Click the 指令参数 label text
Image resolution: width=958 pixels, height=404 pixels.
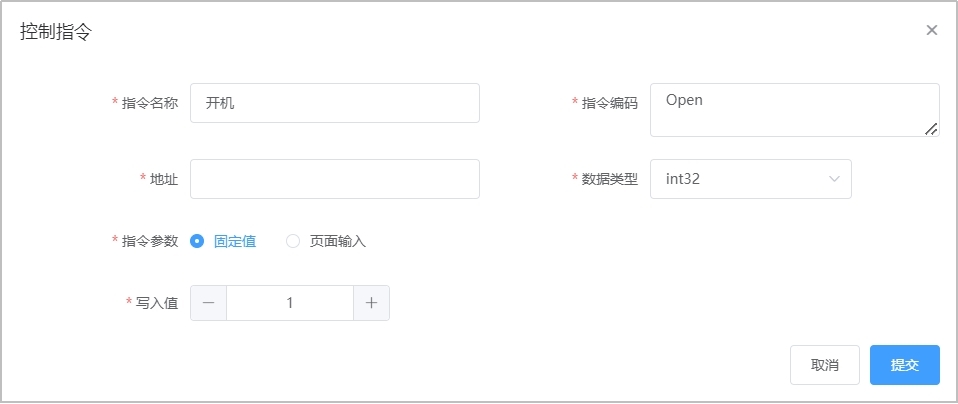coord(149,241)
